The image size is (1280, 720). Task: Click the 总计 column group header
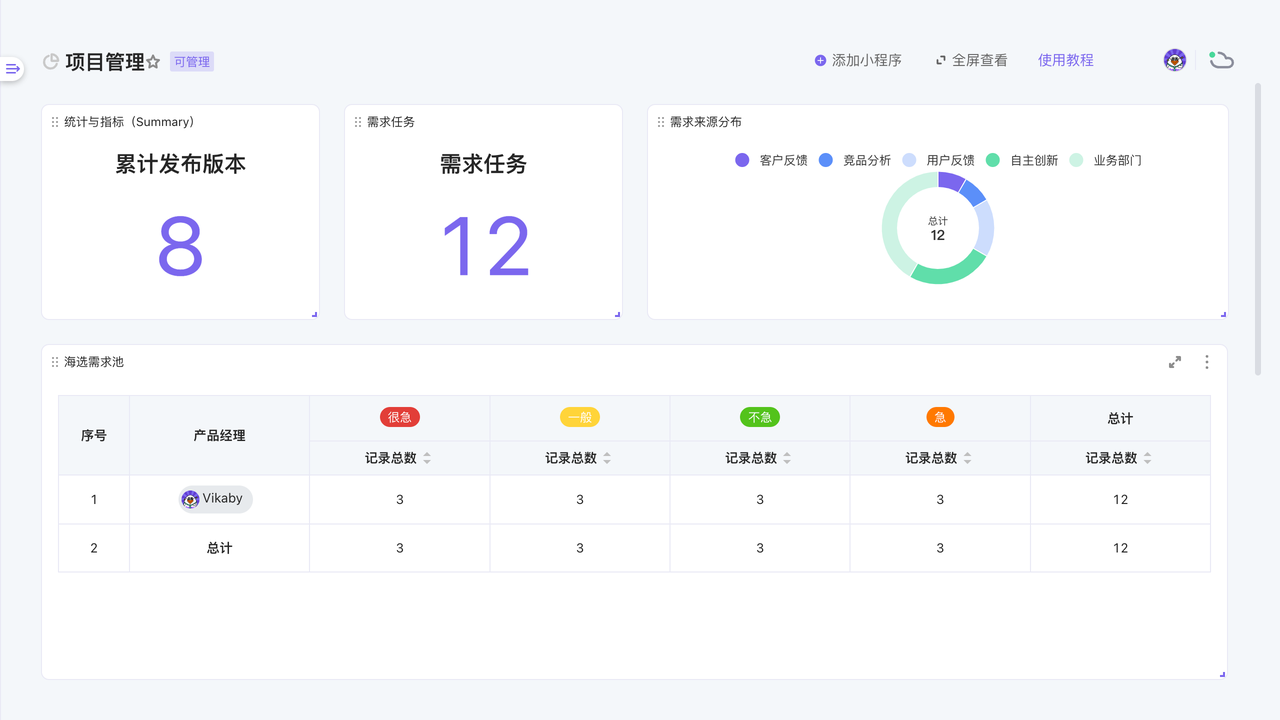(x=1120, y=418)
